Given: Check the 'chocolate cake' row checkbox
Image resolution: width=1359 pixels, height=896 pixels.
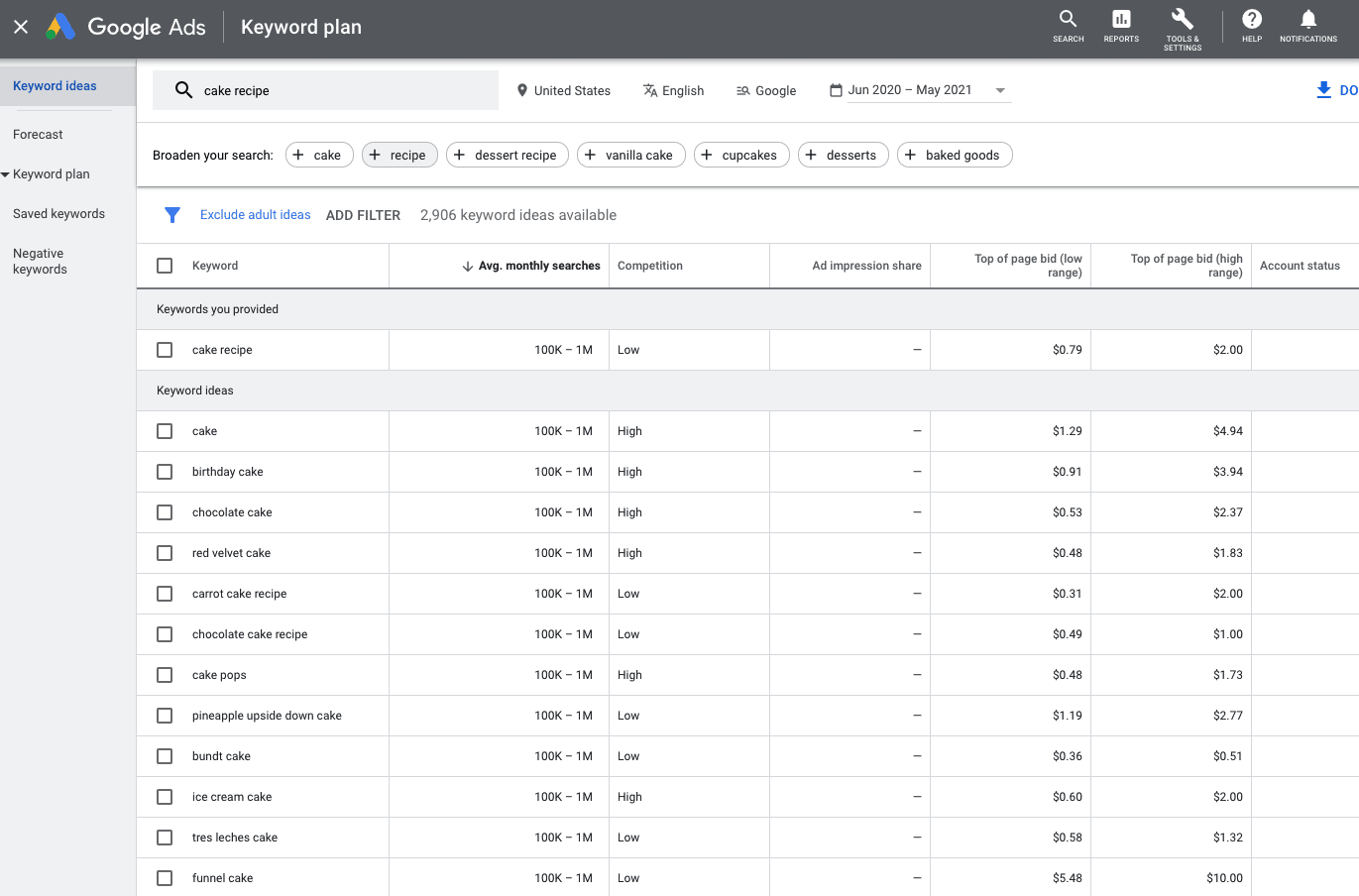Looking at the screenshot, I should click(165, 512).
